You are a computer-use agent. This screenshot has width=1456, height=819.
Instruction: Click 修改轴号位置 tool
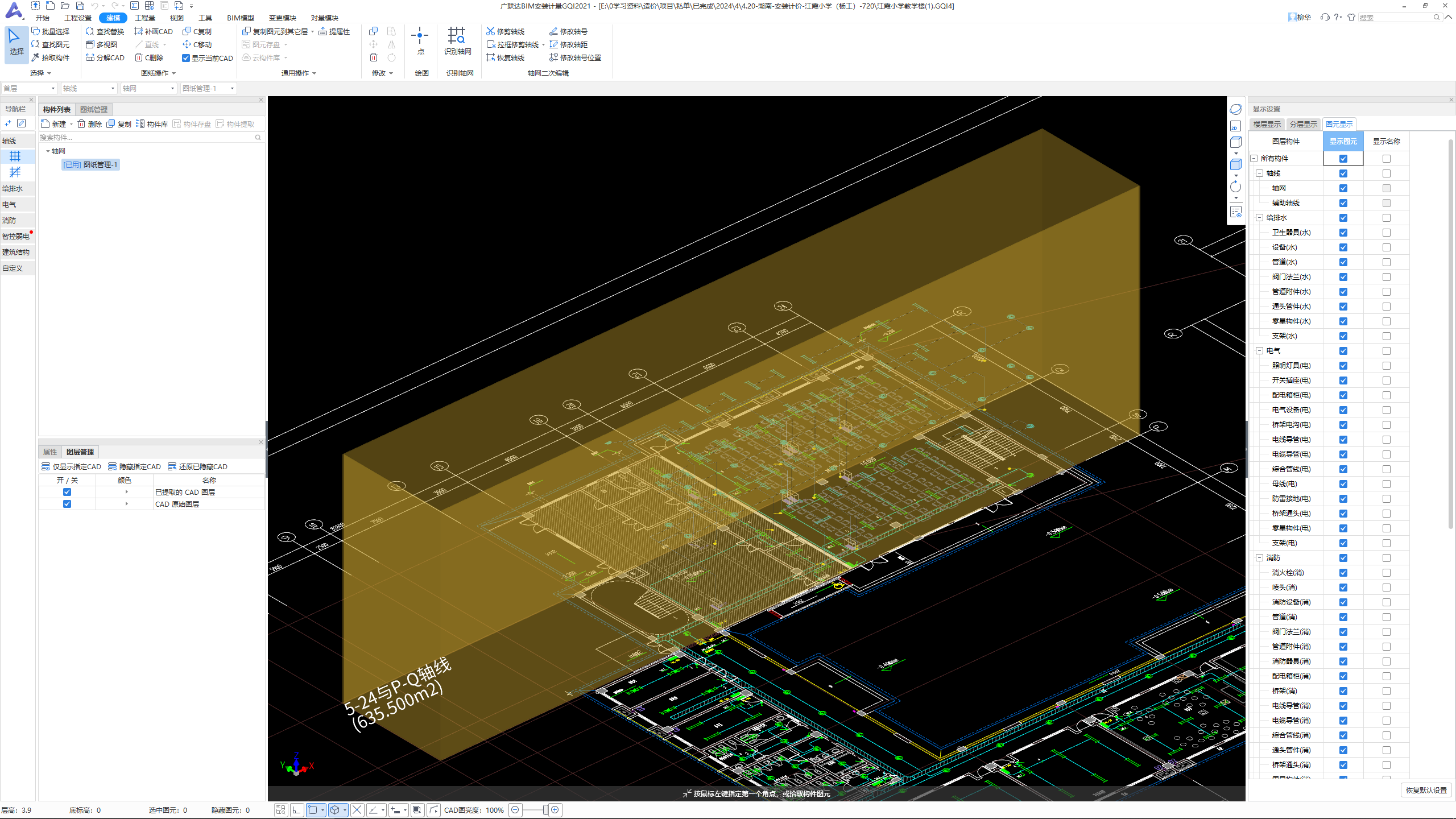point(575,57)
